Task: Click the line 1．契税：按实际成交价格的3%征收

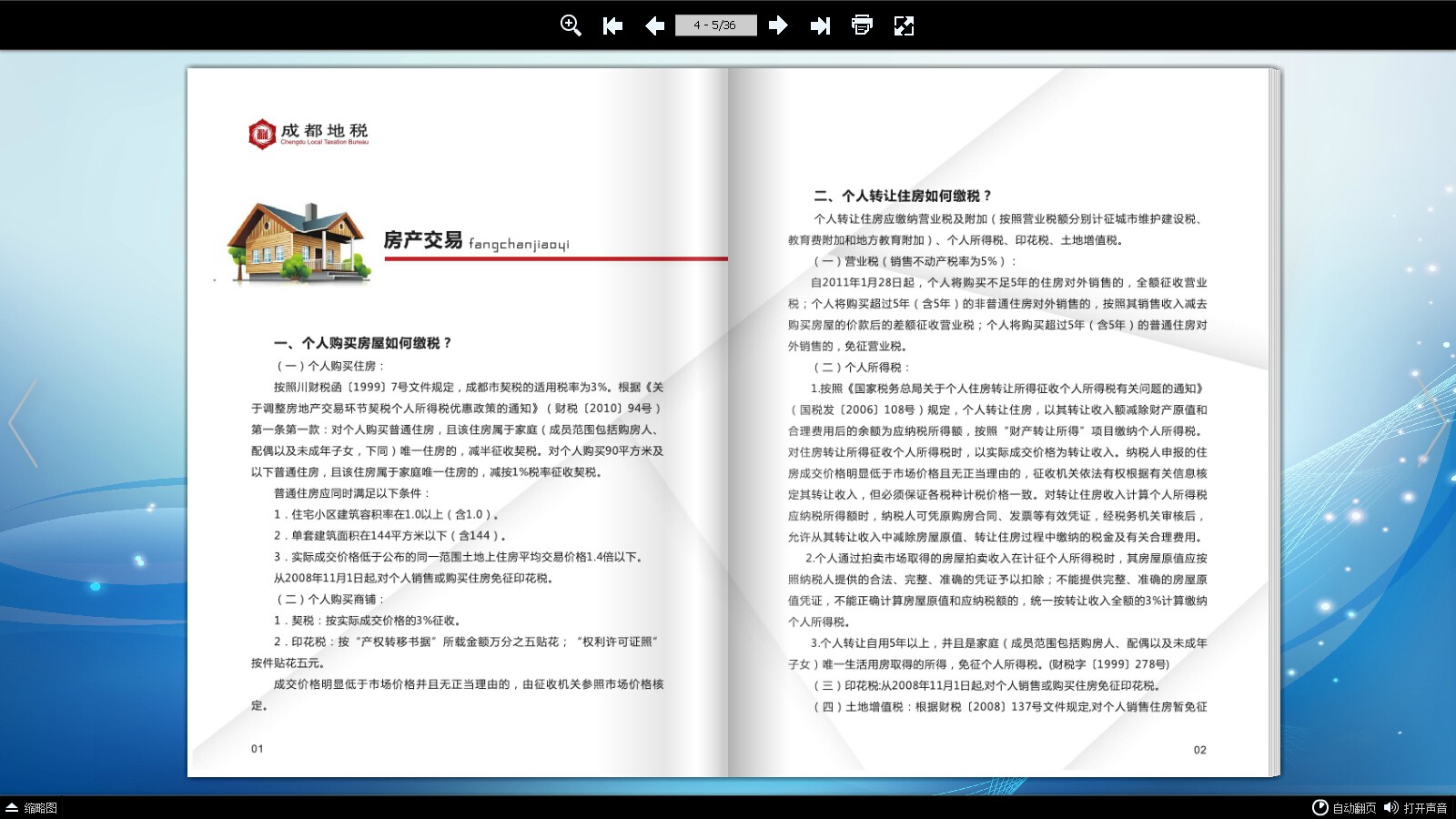Action: pyautogui.click(x=368, y=621)
